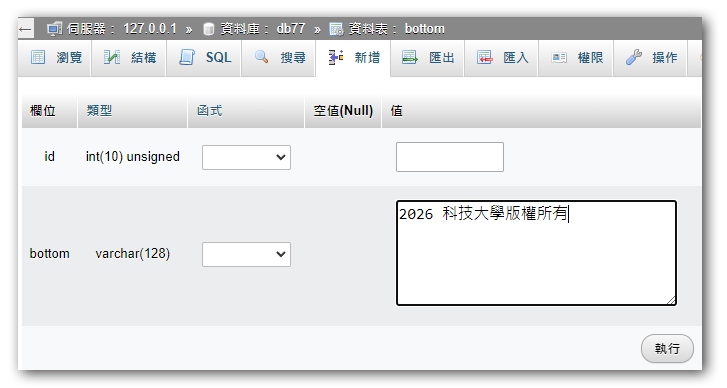The height and width of the screenshot is (388, 727).
Task: Click the 瀏覽 browse tab icon
Action: tap(38, 57)
